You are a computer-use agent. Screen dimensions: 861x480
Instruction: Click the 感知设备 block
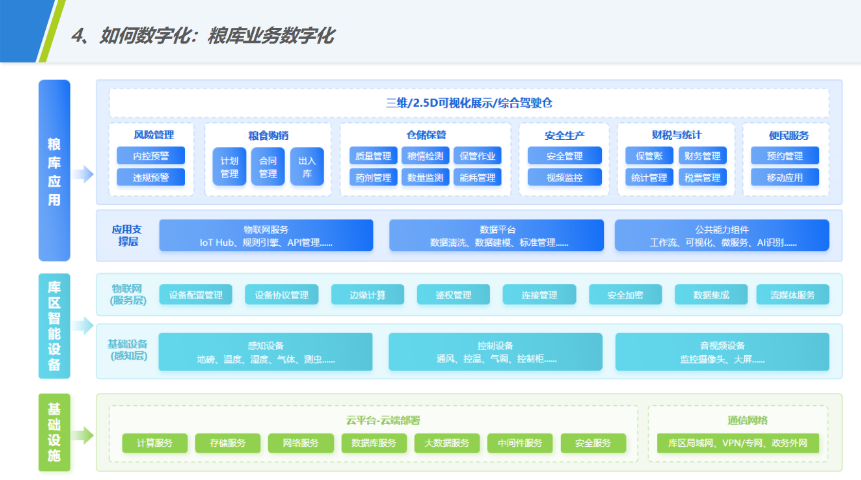coord(266,352)
